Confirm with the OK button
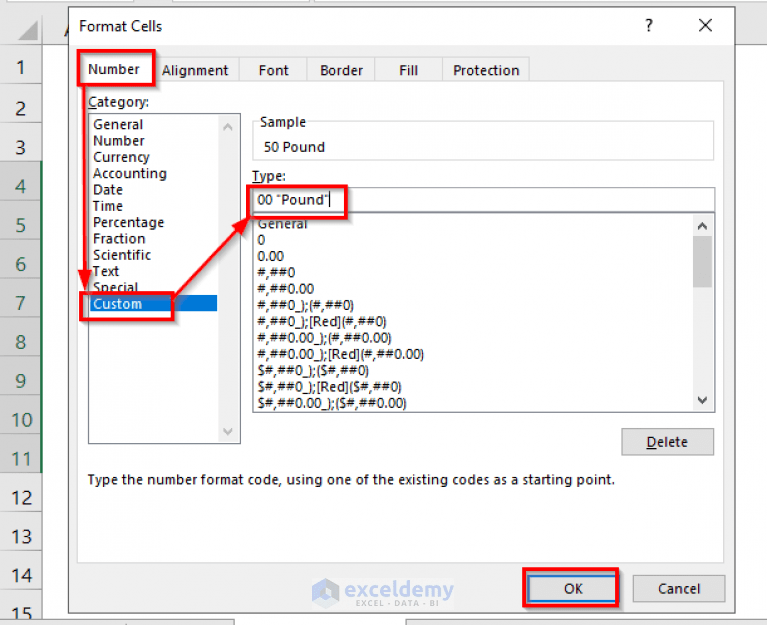 pos(572,588)
